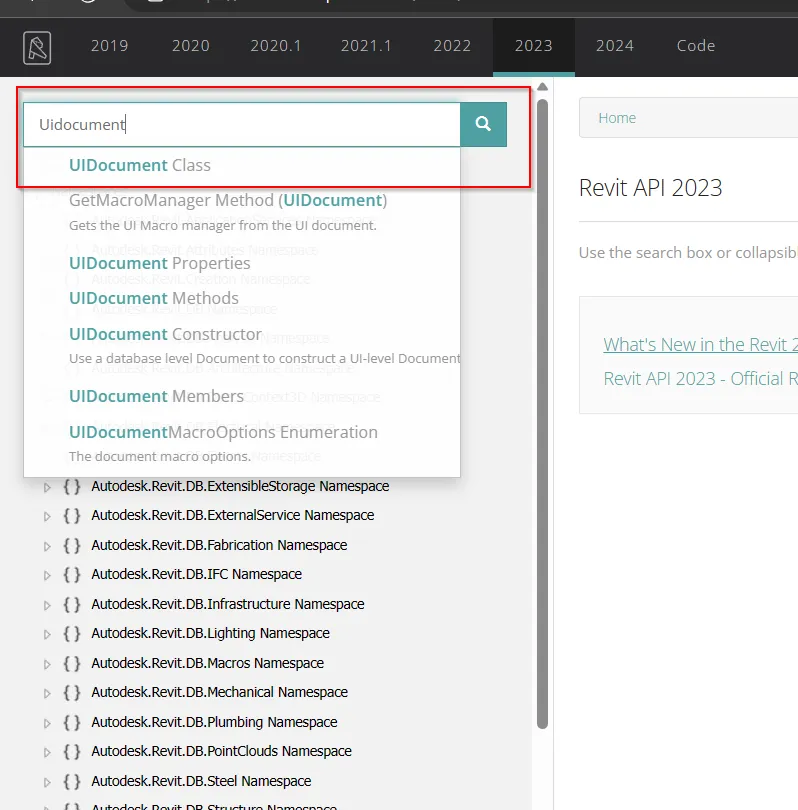The height and width of the screenshot is (810, 798).
Task: Click the sidebar vertical scrollbar thumb
Action: click(x=542, y=413)
